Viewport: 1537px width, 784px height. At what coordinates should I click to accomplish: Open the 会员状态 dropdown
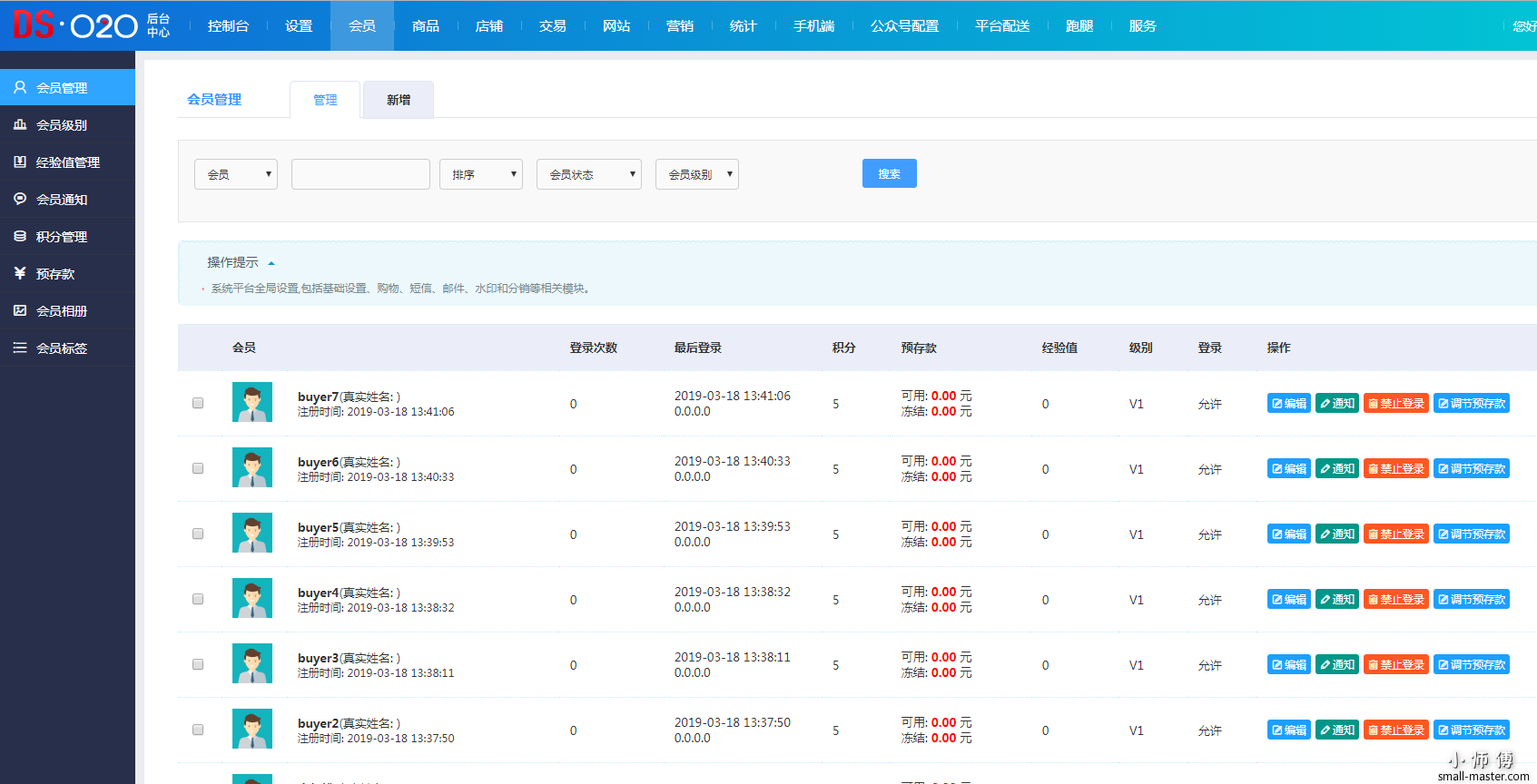tap(589, 174)
